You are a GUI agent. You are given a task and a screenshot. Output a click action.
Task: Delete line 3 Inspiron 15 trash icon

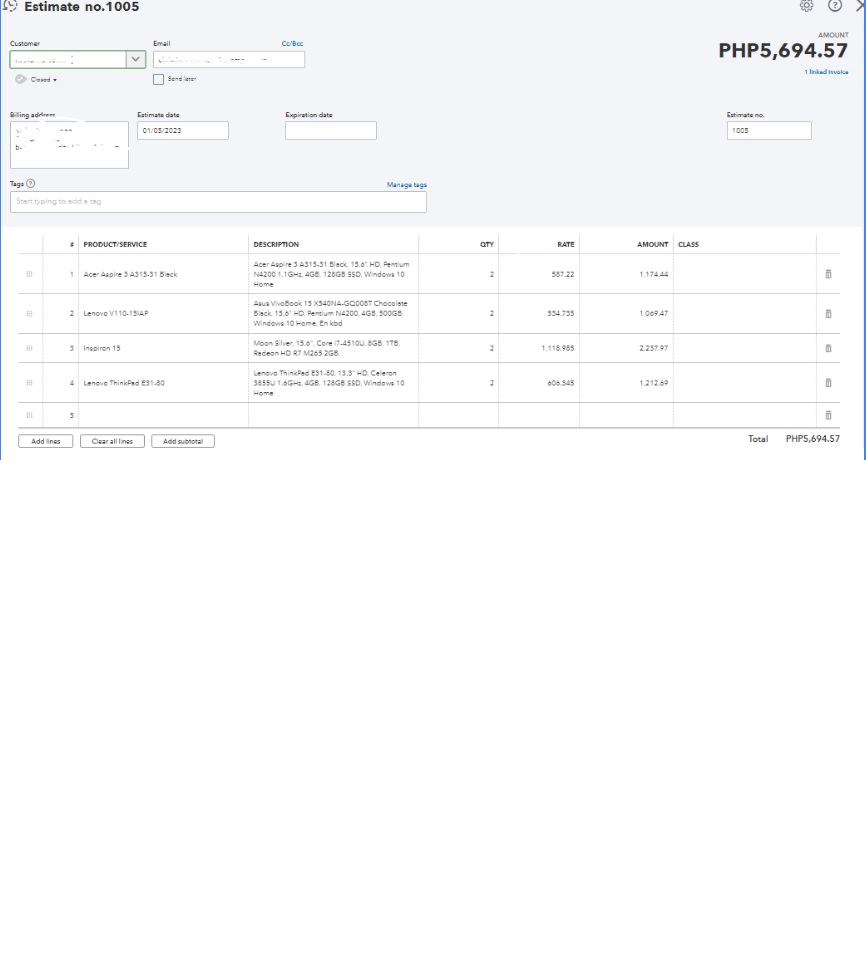[828, 348]
